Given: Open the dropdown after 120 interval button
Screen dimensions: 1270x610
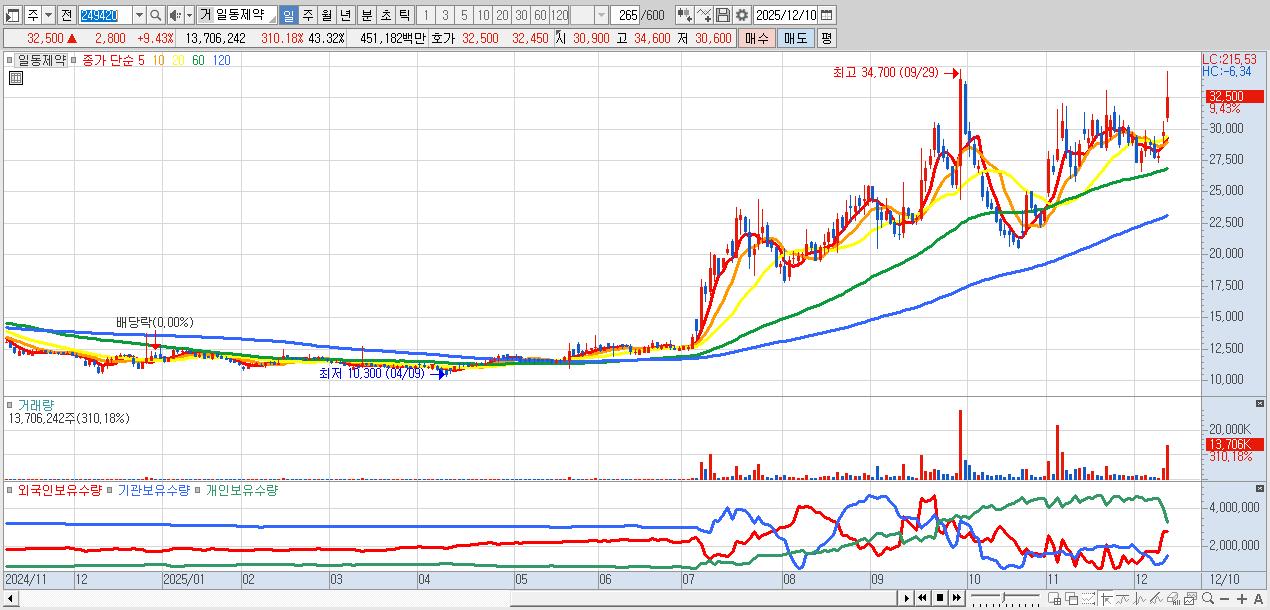Looking at the screenshot, I should [601, 15].
